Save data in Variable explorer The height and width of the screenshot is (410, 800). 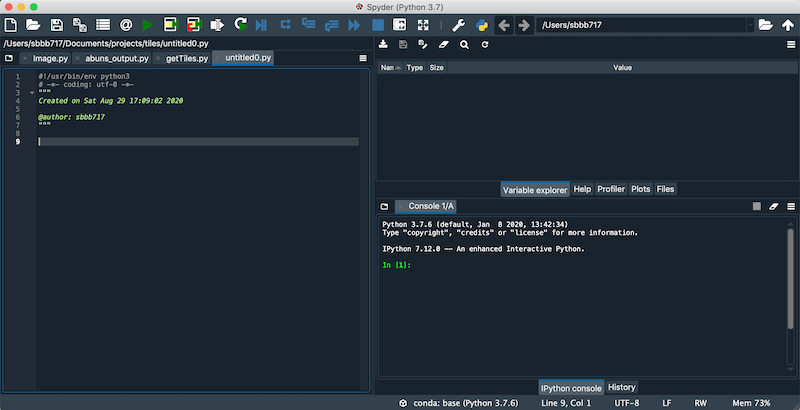pyautogui.click(x=403, y=44)
